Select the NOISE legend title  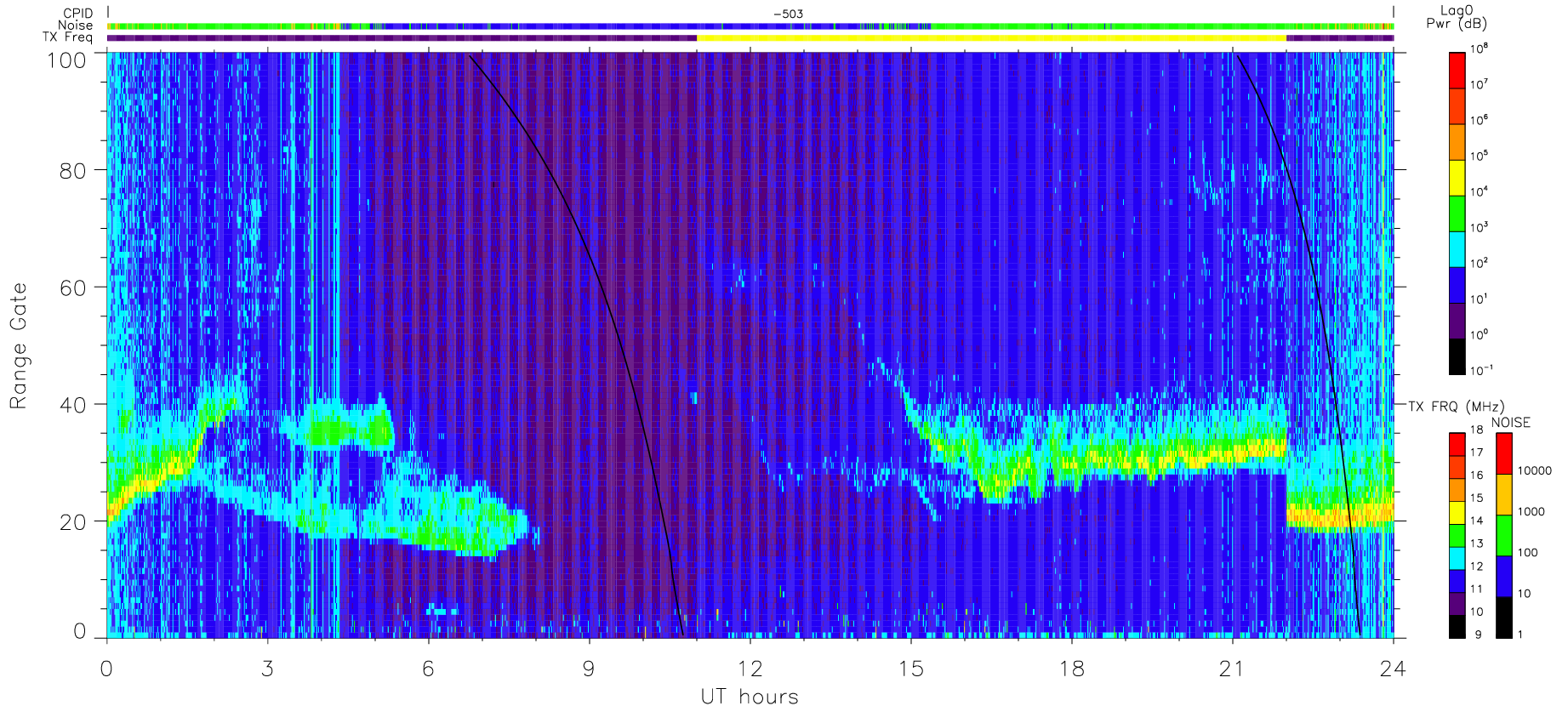click(1510, 423)
